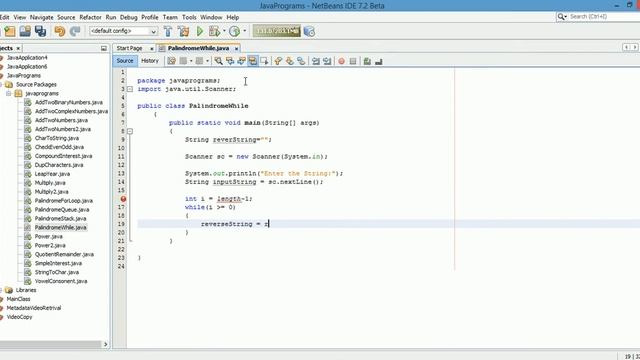Click the garbage collection icon beside memory bar
The height and width of the screenshot is (360, 640).
coord(309,31)
